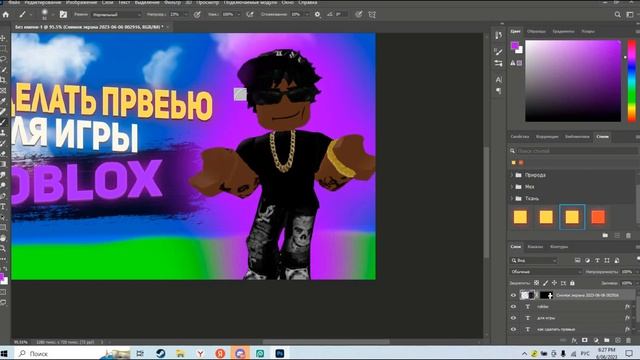Select the Crop tool
This screenshot has height=360, width=640.
(x=3, y=80)
